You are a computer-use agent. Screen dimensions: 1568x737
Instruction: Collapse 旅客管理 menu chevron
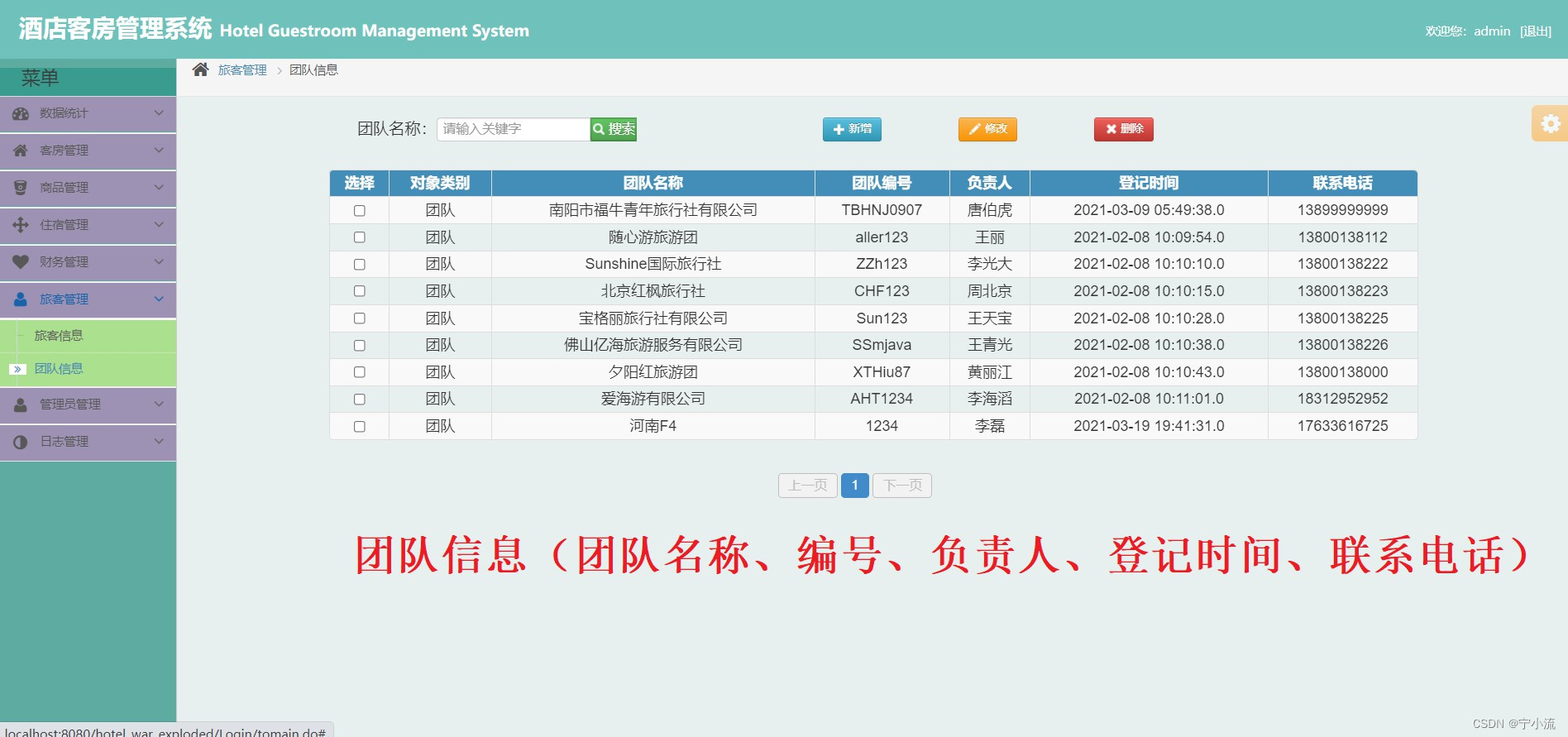[159, 299]
